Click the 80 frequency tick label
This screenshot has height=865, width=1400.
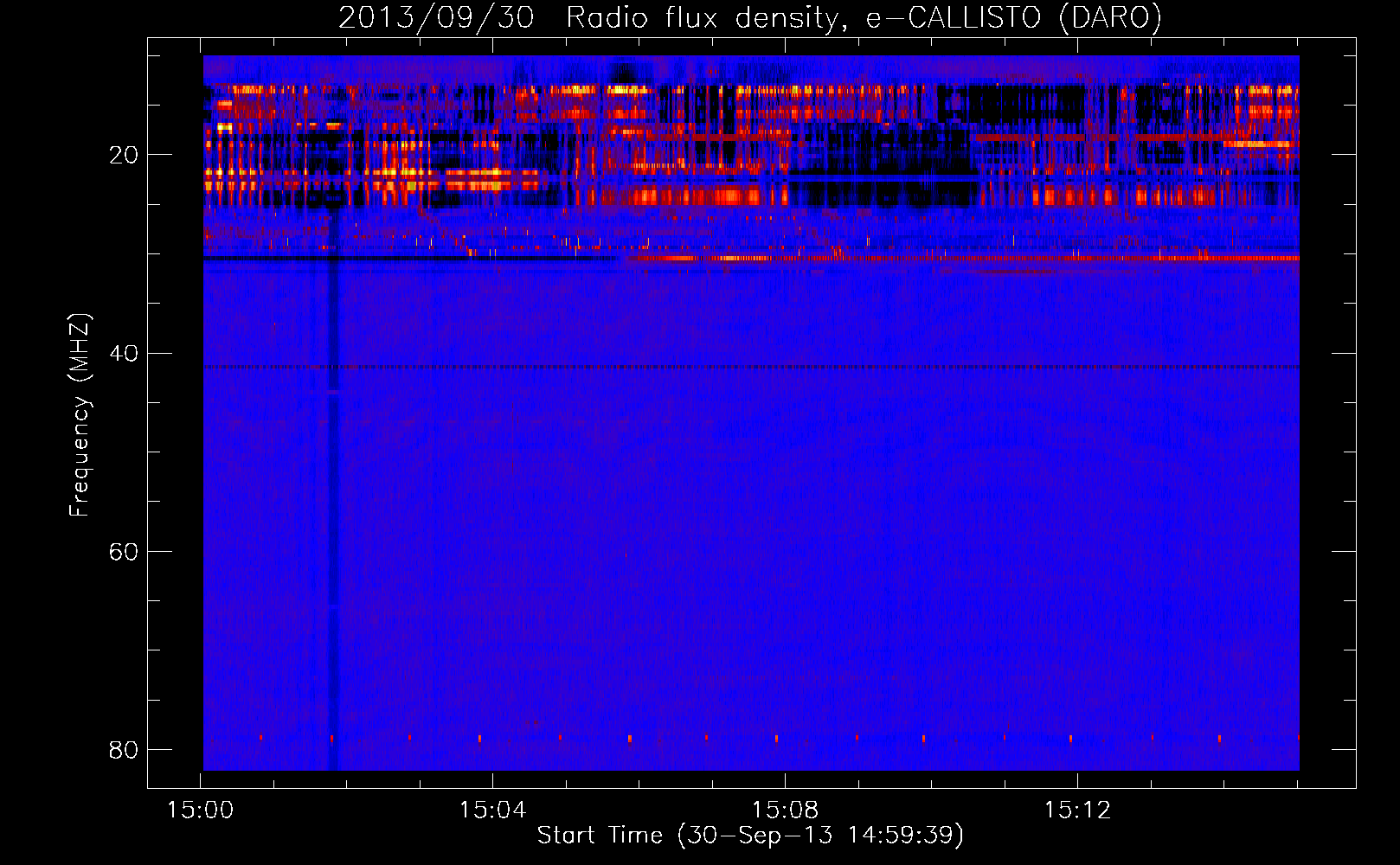124,750
